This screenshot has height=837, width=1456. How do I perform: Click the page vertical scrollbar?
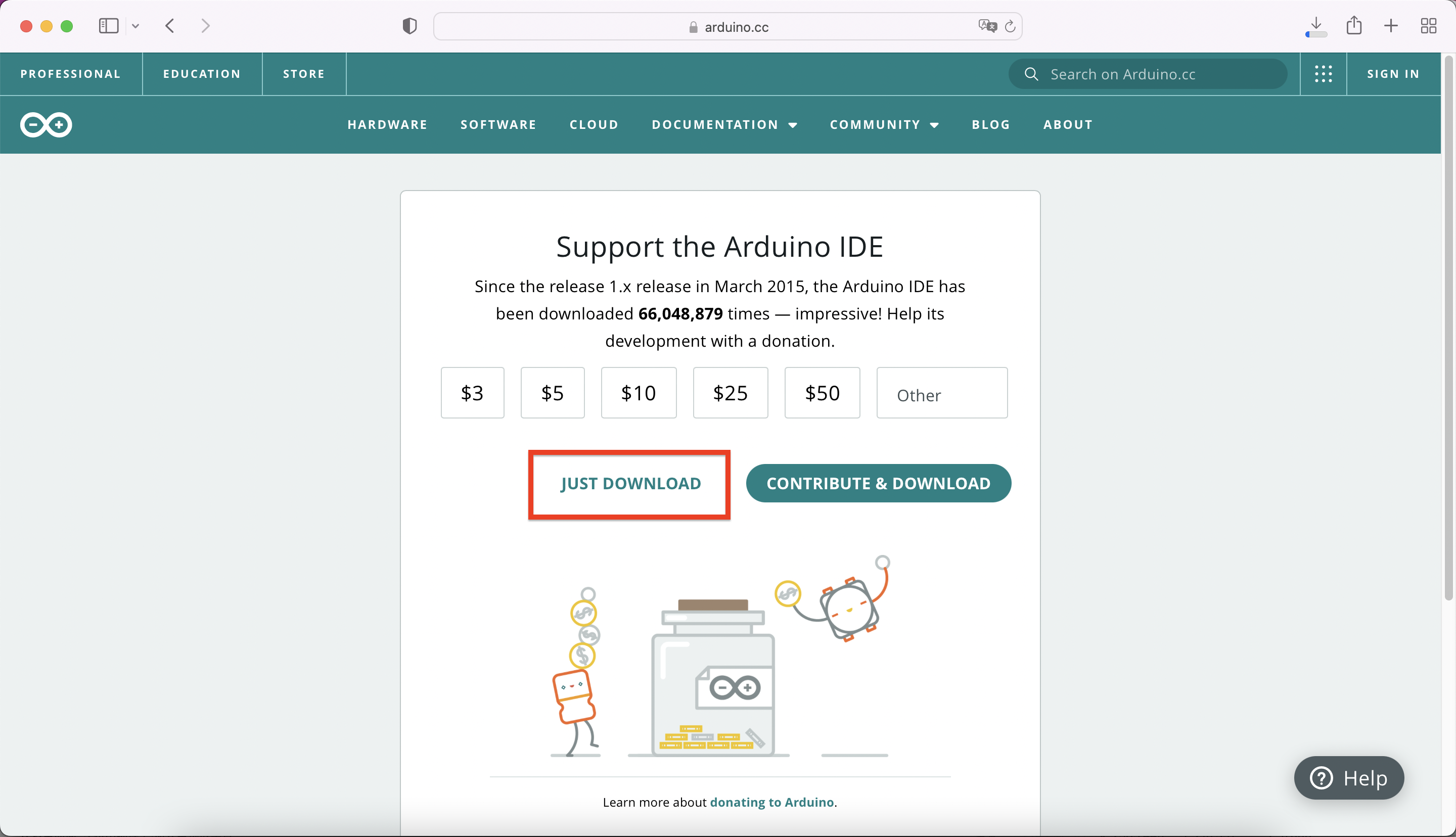click(x=1448, y=328)
